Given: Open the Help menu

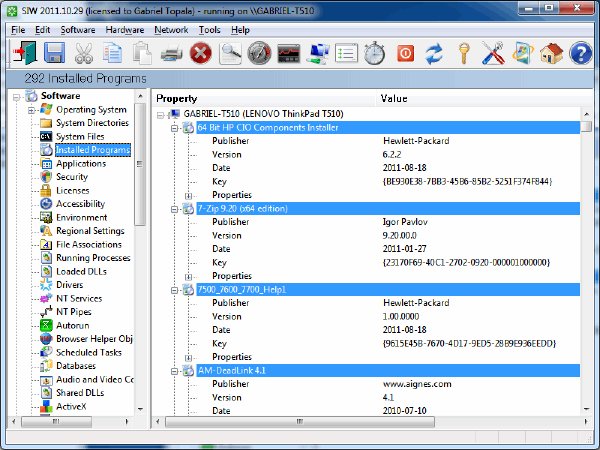Looking at the screenshot, I should click(x=240, y=30).
